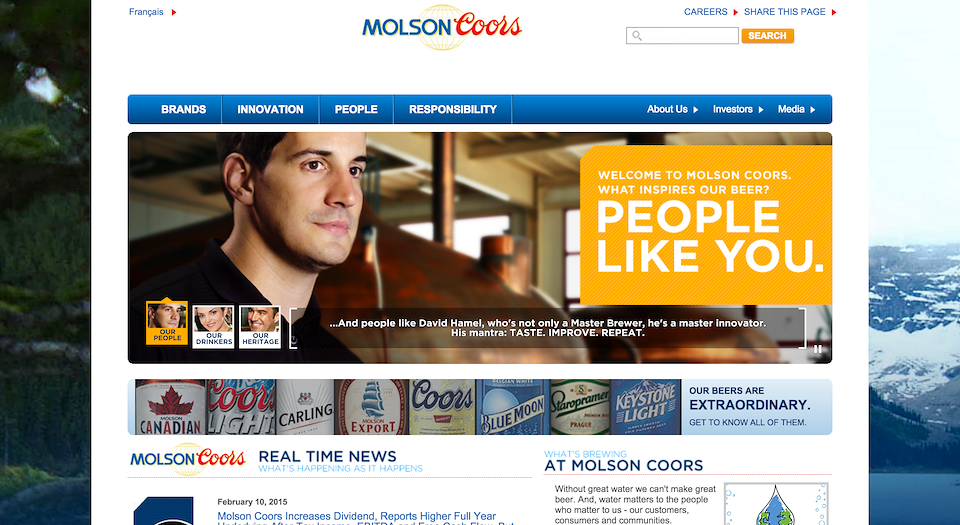Select the Our Heritage thumbnail

(x=260, y=327)
